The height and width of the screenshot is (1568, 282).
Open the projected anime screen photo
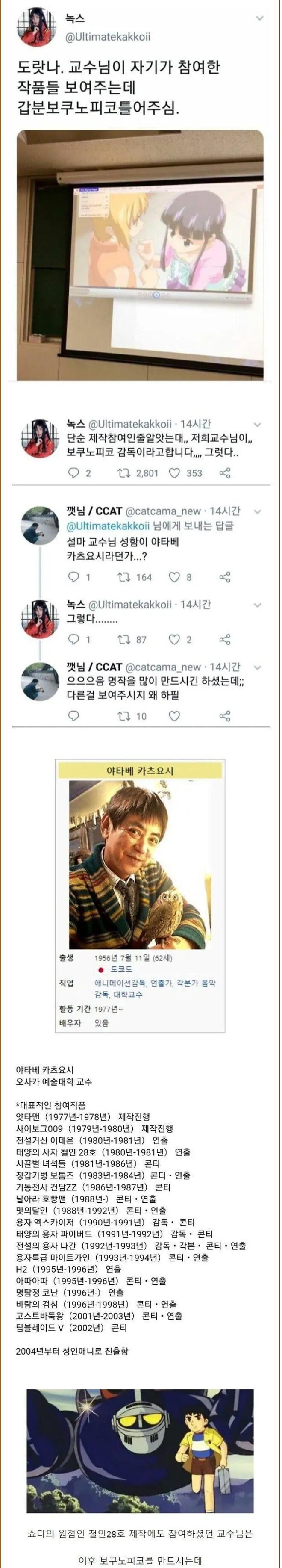click(x=141, y=255)
